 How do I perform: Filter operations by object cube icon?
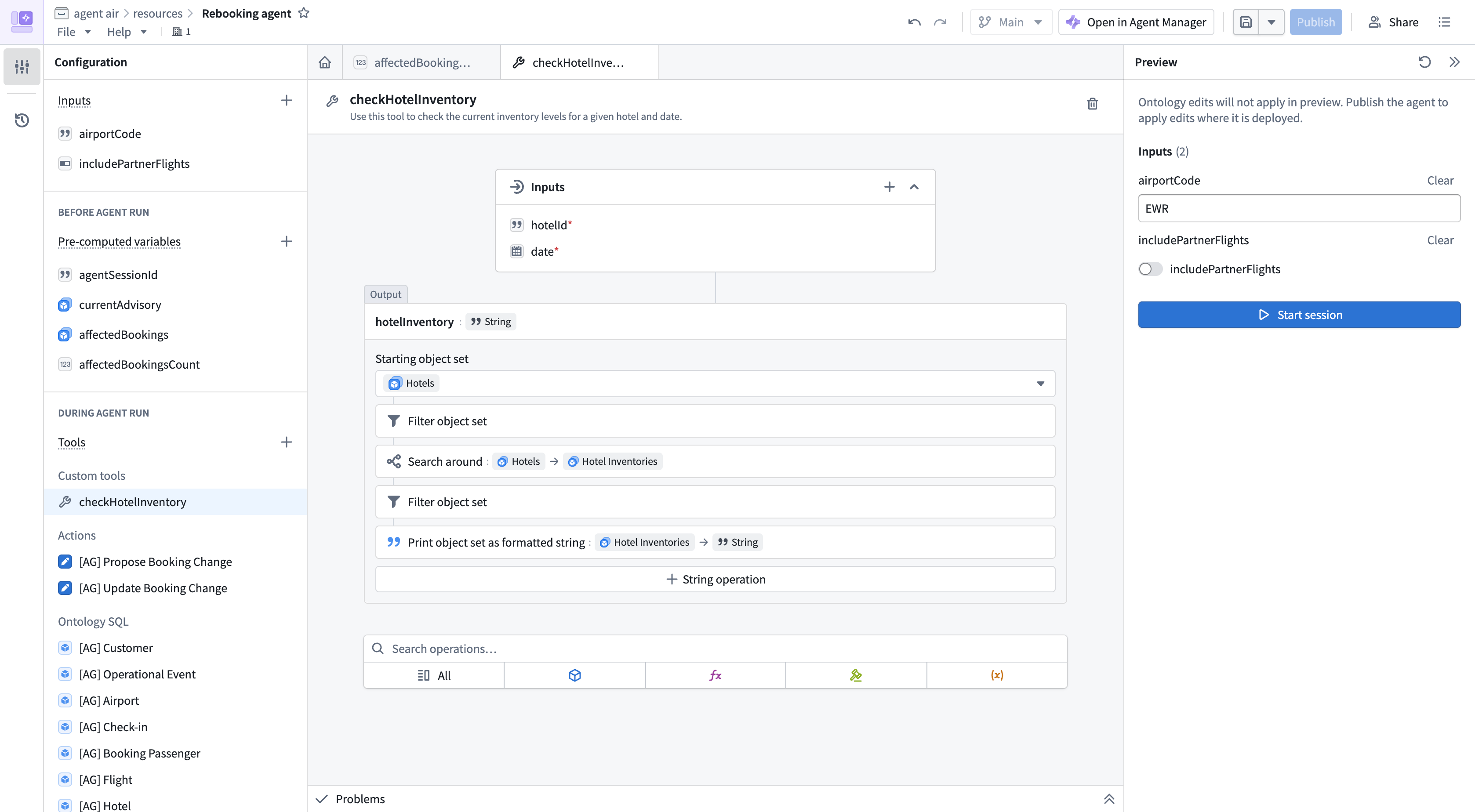coord(574,675)
